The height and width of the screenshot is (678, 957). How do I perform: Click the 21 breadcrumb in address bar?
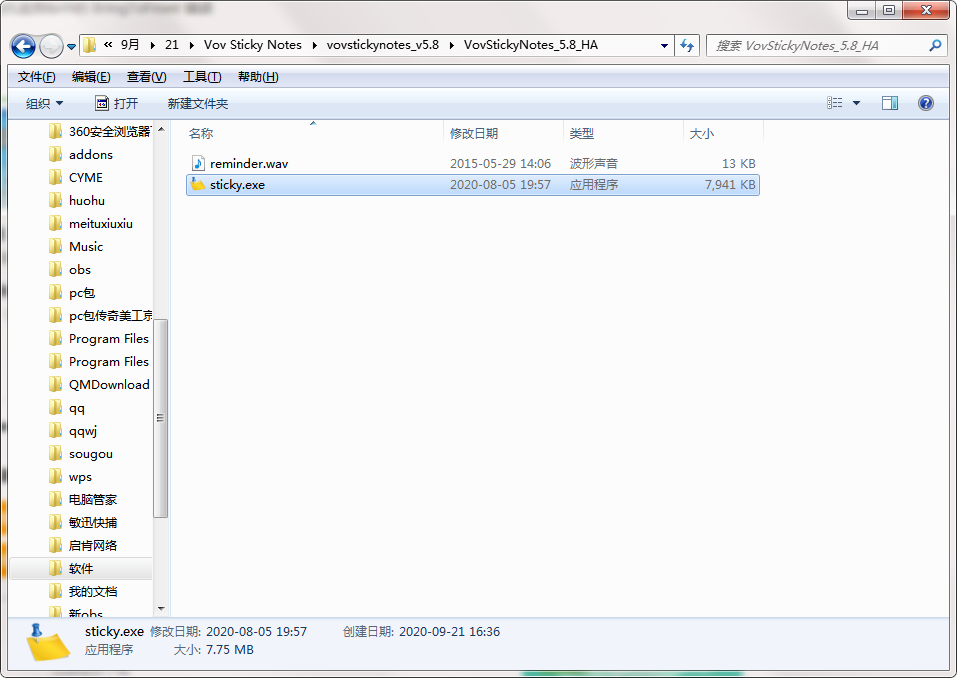pos(172,45)
